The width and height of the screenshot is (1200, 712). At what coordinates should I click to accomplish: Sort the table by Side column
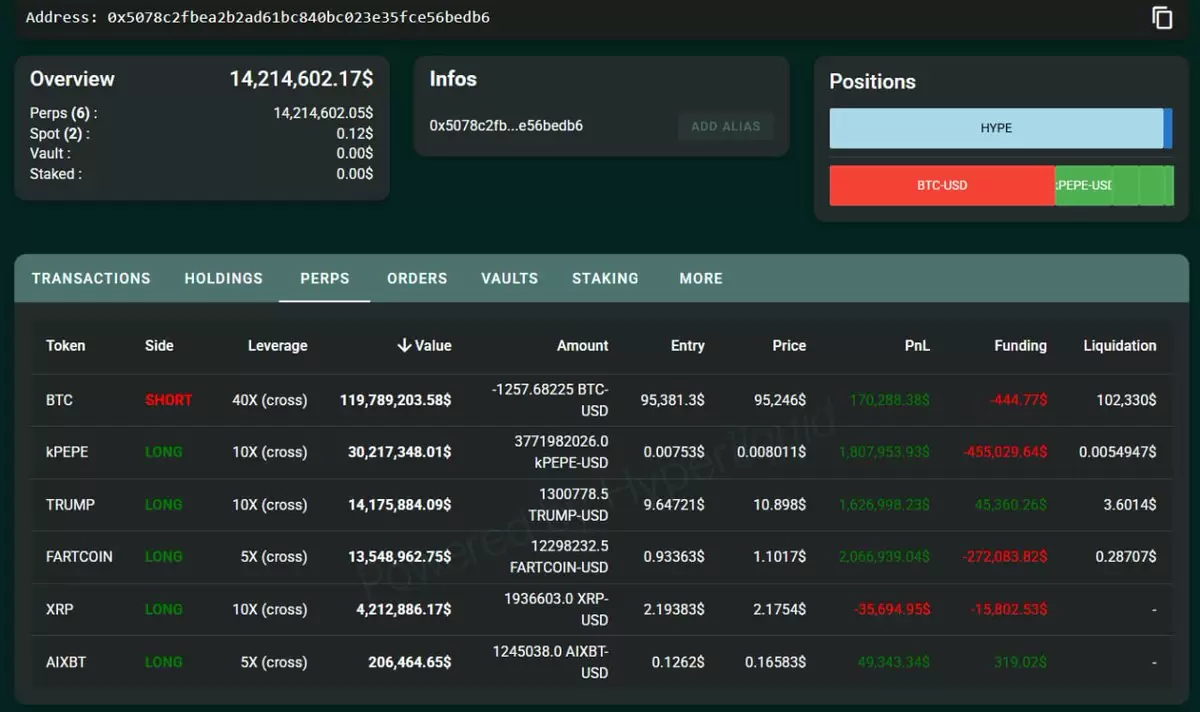(x=159, y=345)
